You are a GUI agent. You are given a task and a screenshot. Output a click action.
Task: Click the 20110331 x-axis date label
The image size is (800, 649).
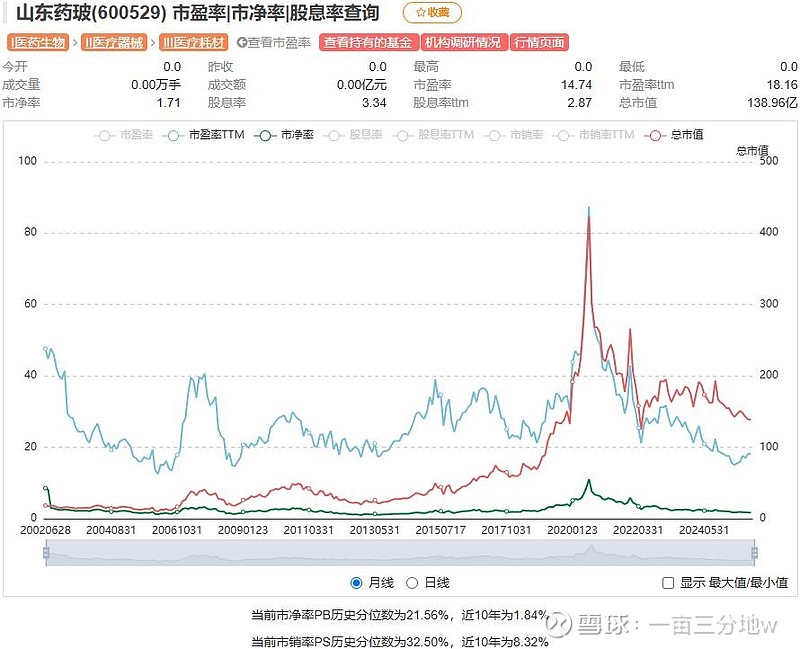pyautogui.click(x=309, y=530)
